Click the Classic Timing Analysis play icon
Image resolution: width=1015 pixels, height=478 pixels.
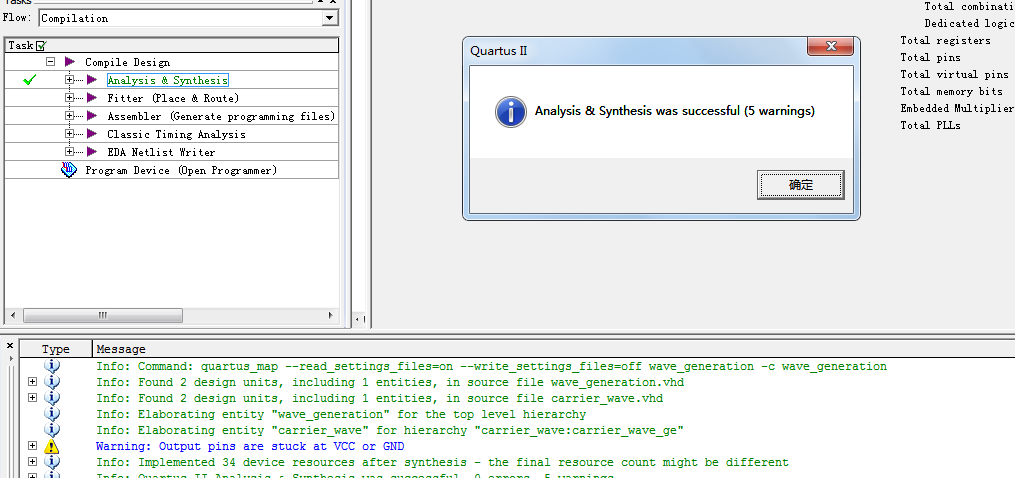[92, 134]
